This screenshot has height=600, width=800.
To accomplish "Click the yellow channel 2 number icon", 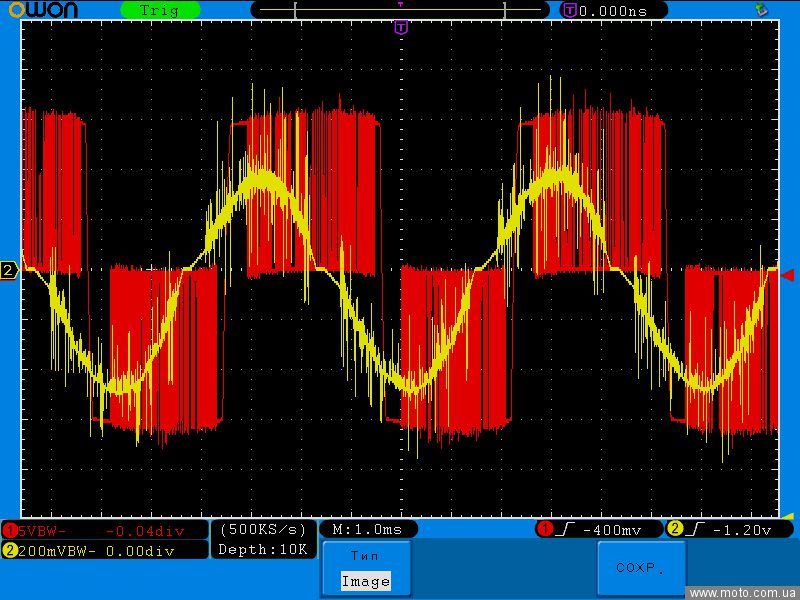I will [9, 550].
